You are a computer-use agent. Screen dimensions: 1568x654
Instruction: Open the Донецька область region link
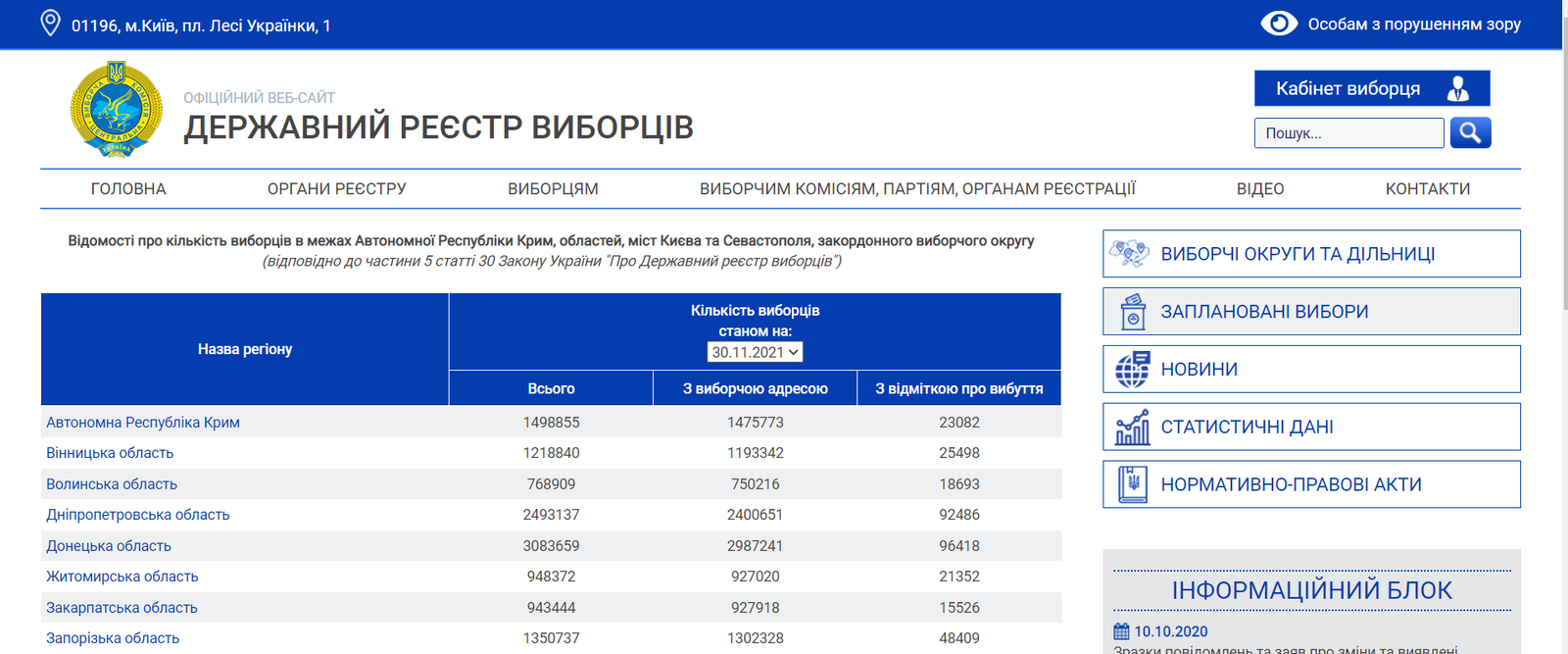pyautogui.click(x=109, y=546)
